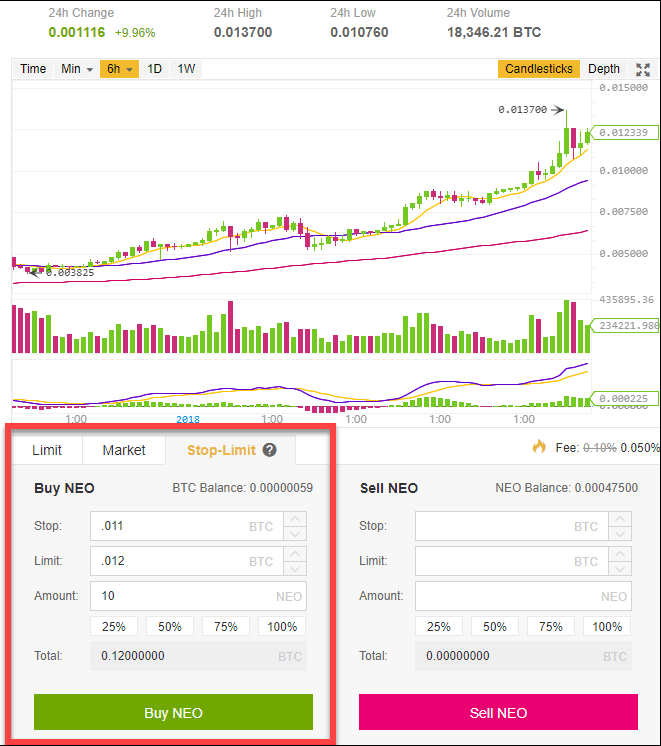Click the 24h Low 0.010760 value
The width and height of the screenshot is (661, 746).
(359, 32)
